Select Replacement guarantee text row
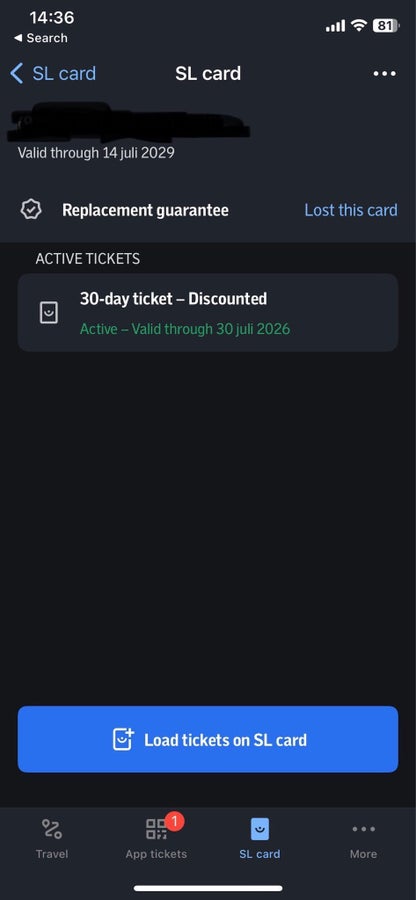This screenshot has width=416, height=900. click(x=145, y=210)
